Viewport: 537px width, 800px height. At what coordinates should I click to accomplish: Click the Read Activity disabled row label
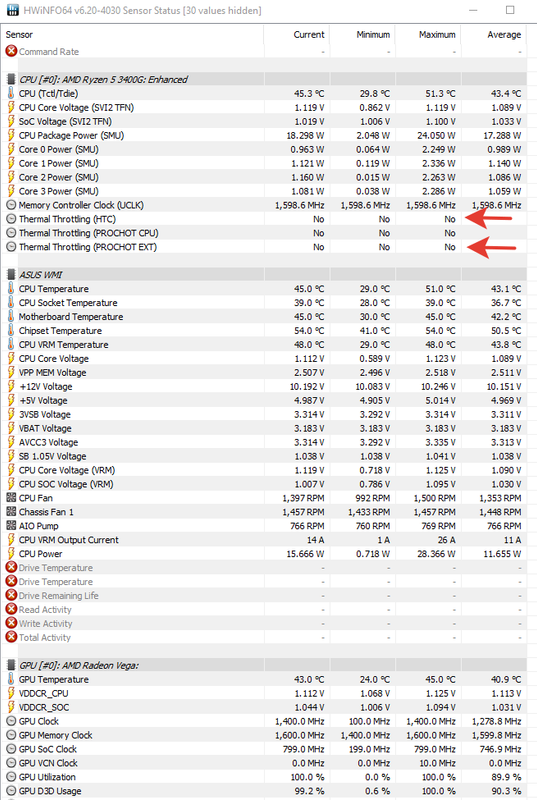[45, 609]
